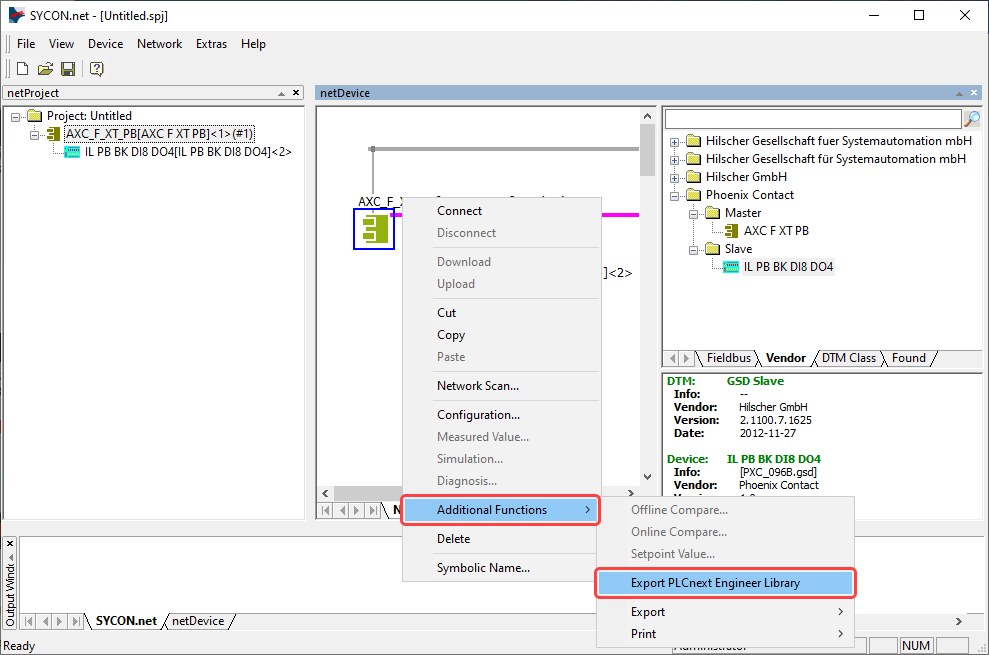The width and height of the screenshot is (989, 655).
Task: Click Export PLCnext Engineer Library
Action: coord(725,583)
